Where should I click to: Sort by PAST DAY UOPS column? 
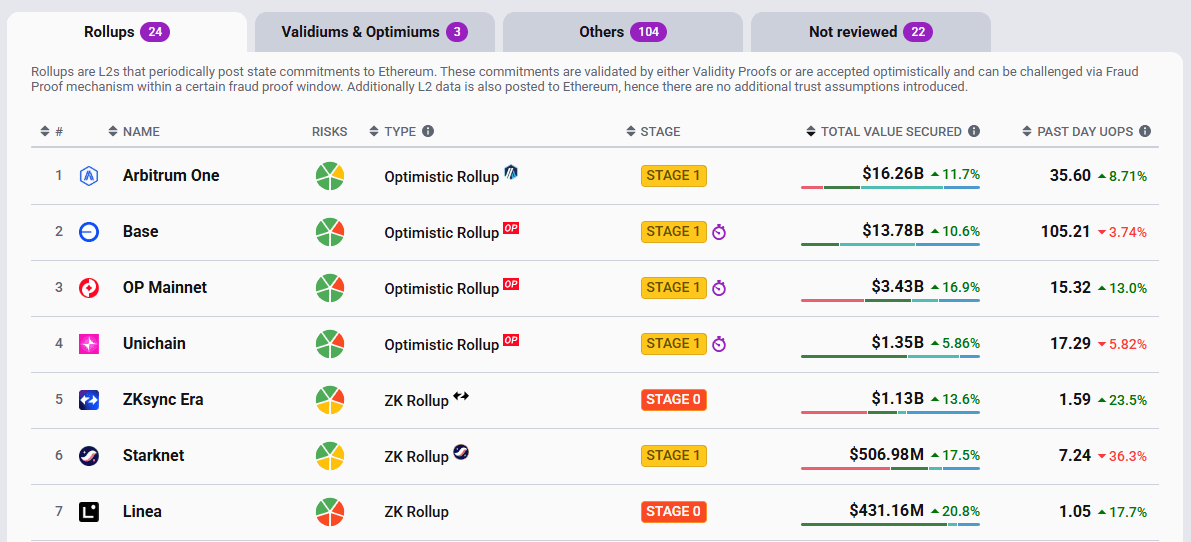point(1078,131)
